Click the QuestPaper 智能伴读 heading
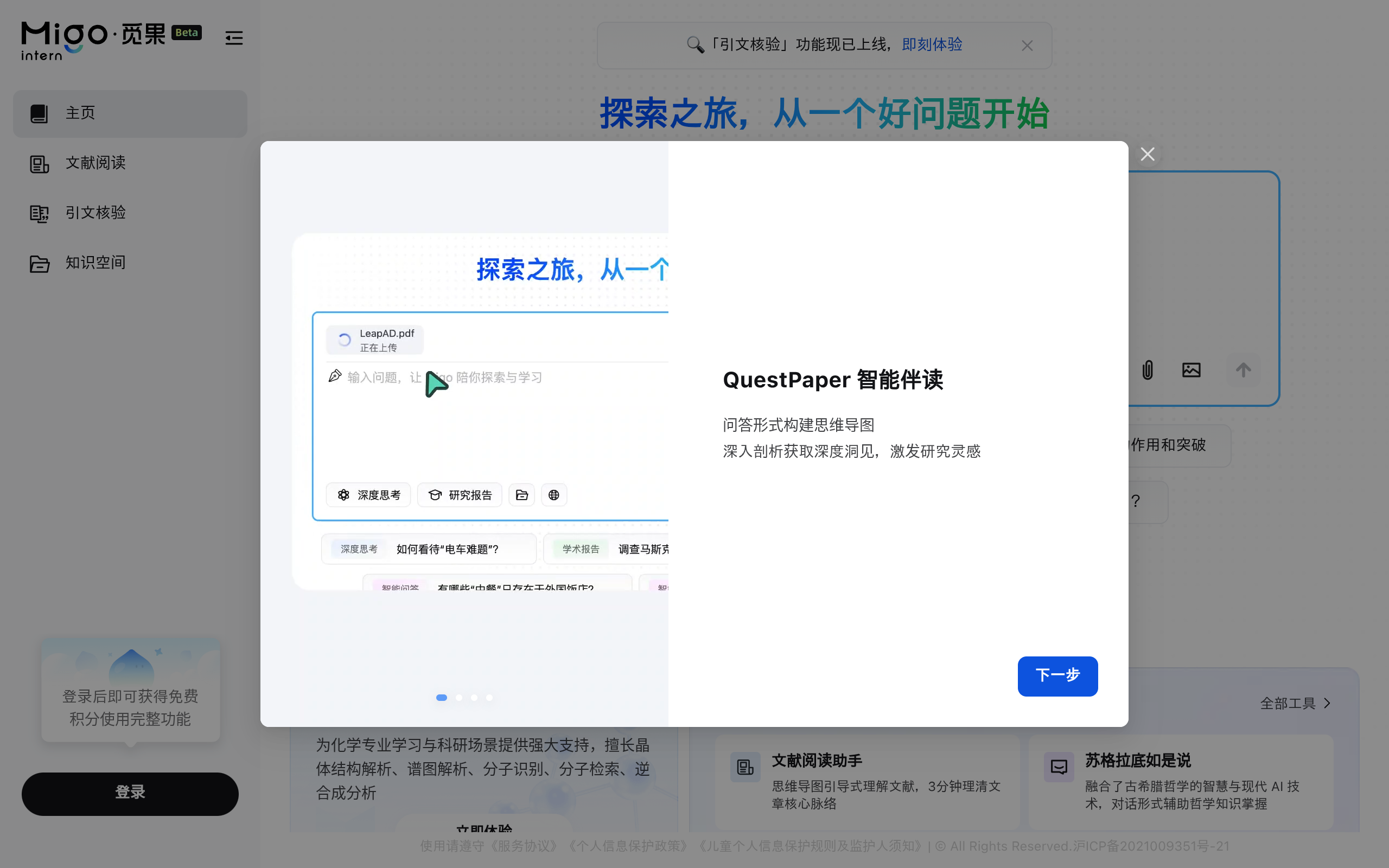The height and width of the screenshot is (868, 1389). [833, 380]
